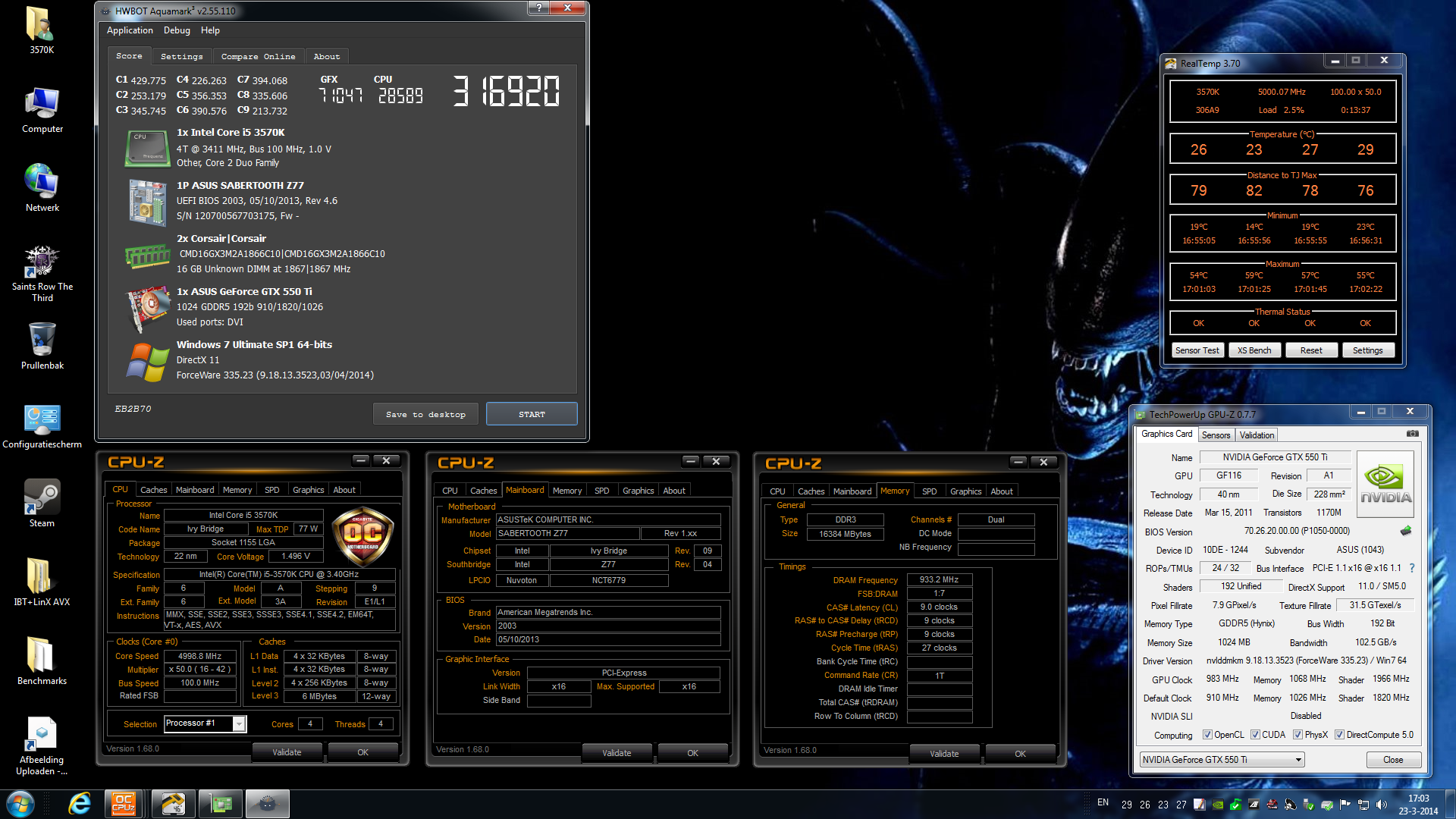Image resolution: width=1456 pixels, height=819 pixels.
Task: Toggle the OpenCL checkbox in GPU-Z
Action: click(x=1208, y=735)
